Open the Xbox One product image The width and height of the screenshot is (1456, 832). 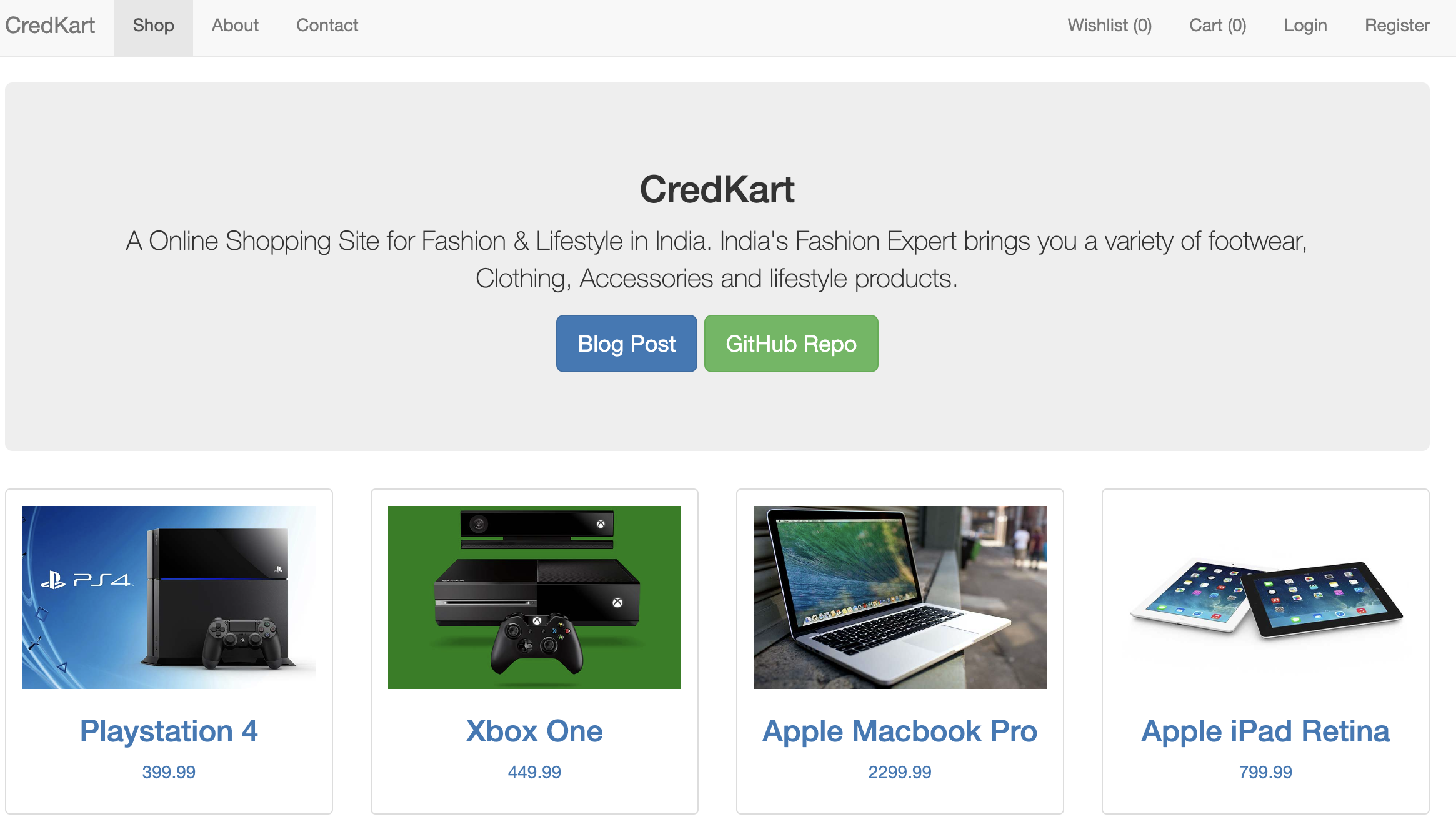(534, 597)
